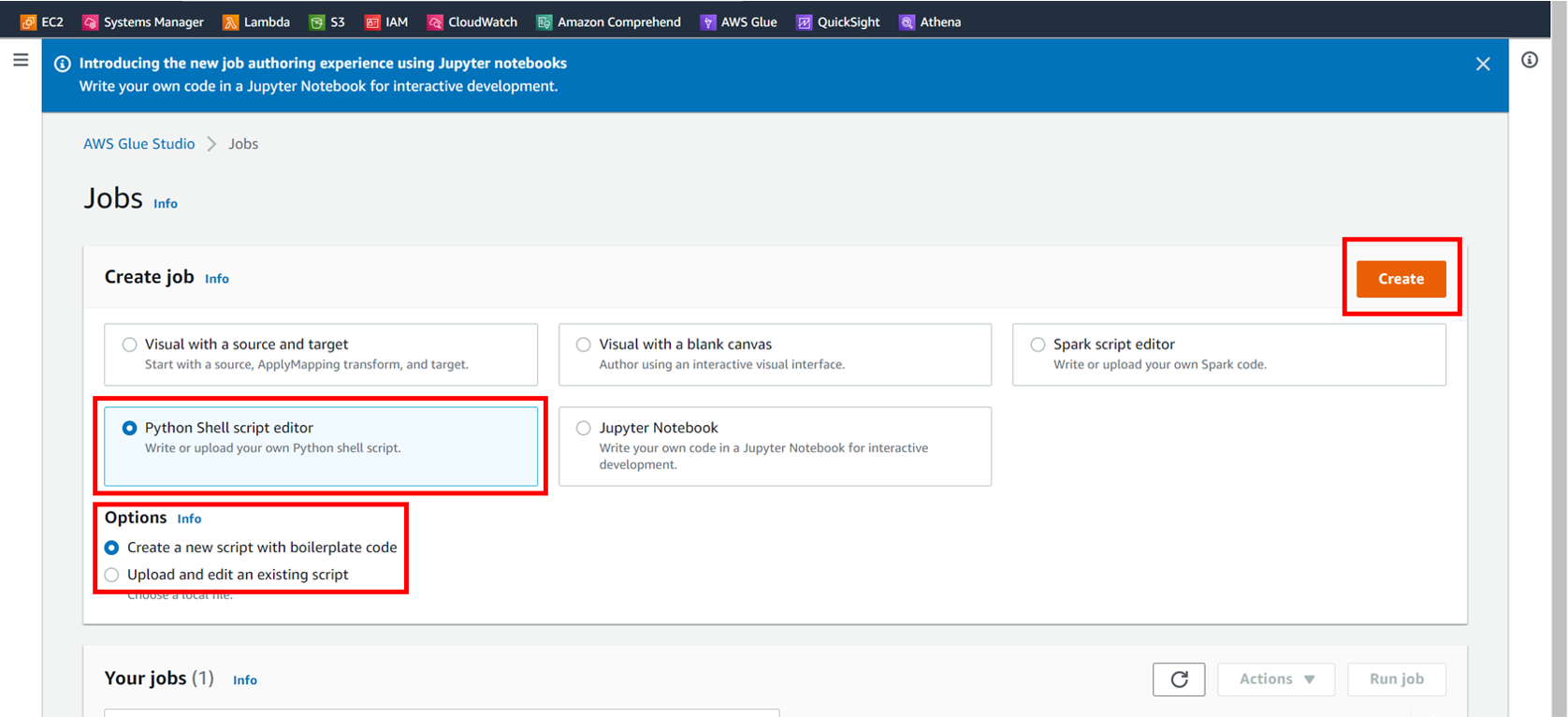Go to AWS Glue Studio breadcrumb
1568x717 pixels.
pyautogui.click(x=139, y=143)
